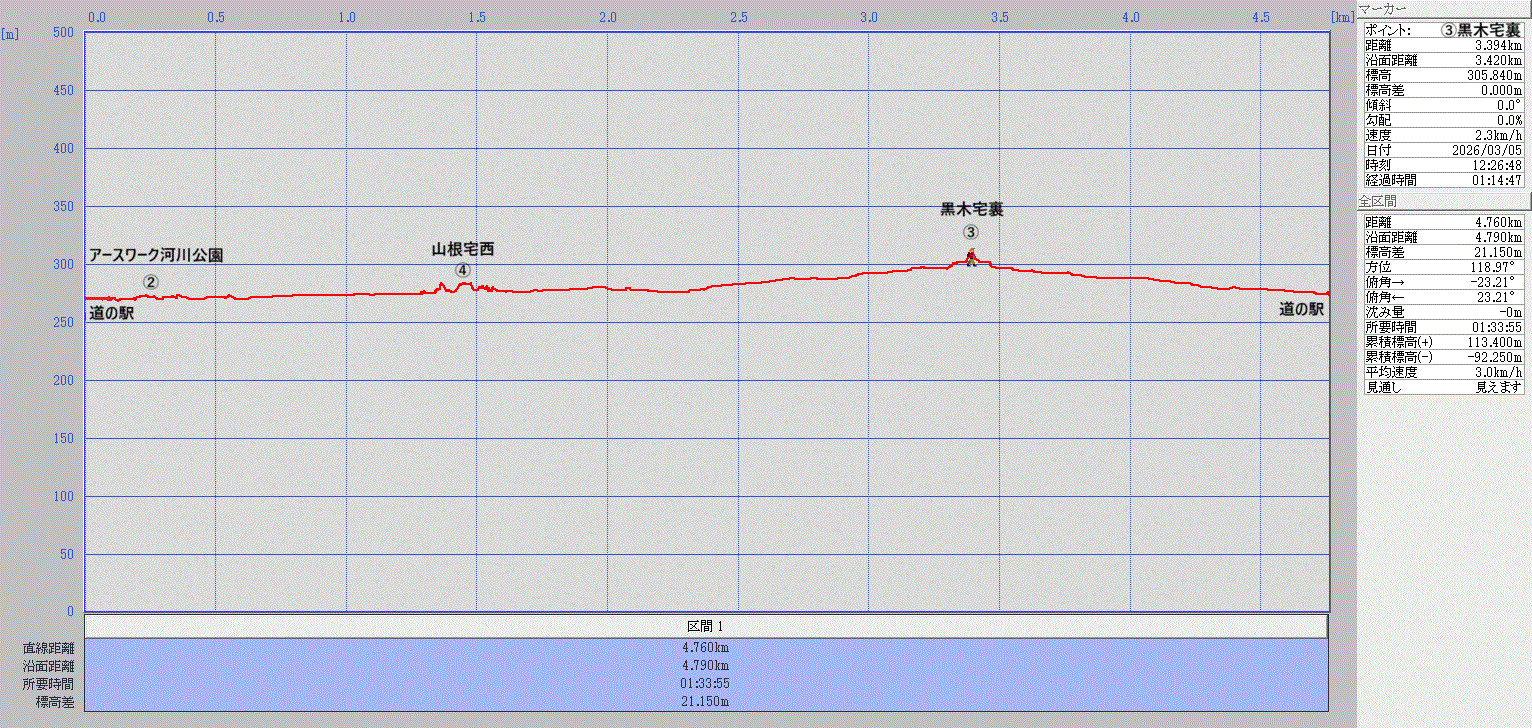Click the 所要時間 01:33:55 cell below the graph
This screenshot has width=1532, height=728.
tap(706, 684)
